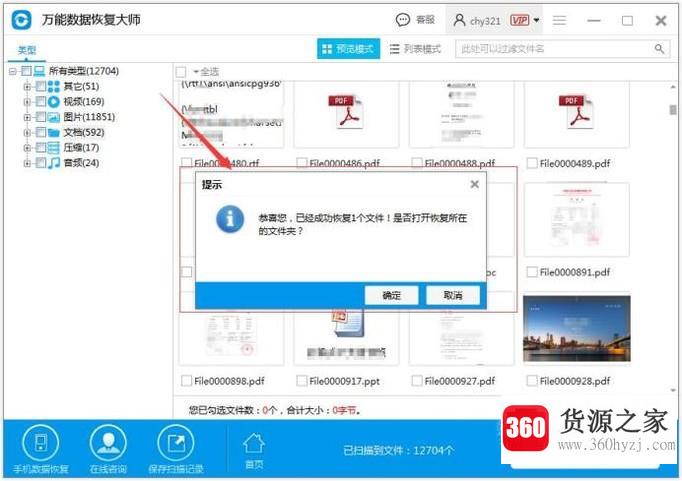Check the 视频(169) checkbox
The height and width of the screenshot is (481, 682).
tap(40, 101)
